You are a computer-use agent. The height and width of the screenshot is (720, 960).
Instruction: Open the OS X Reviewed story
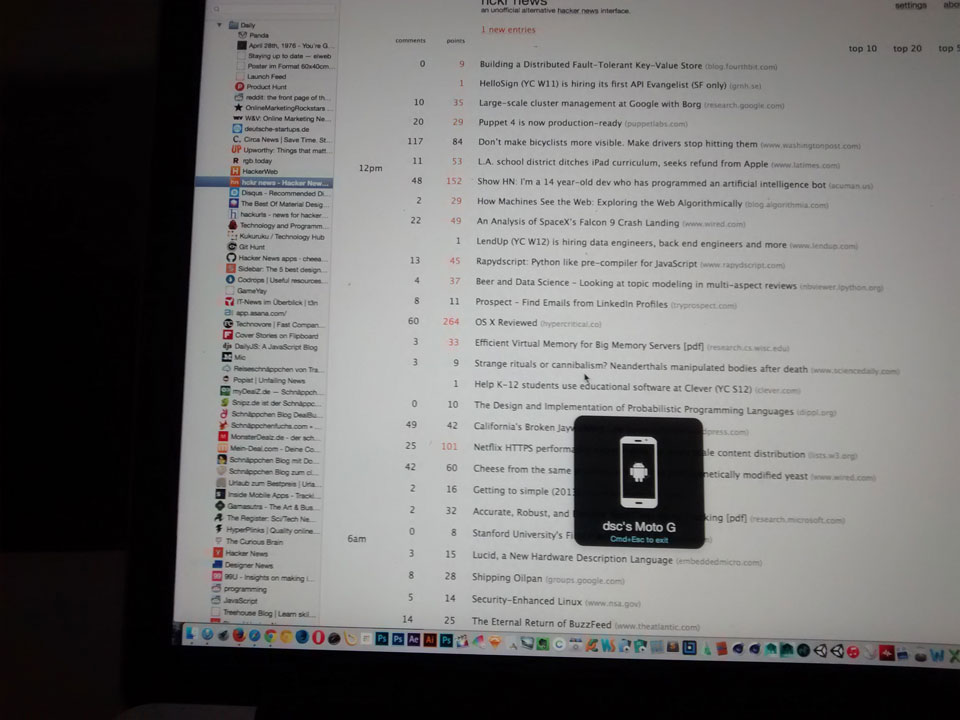tap(505, 323)
